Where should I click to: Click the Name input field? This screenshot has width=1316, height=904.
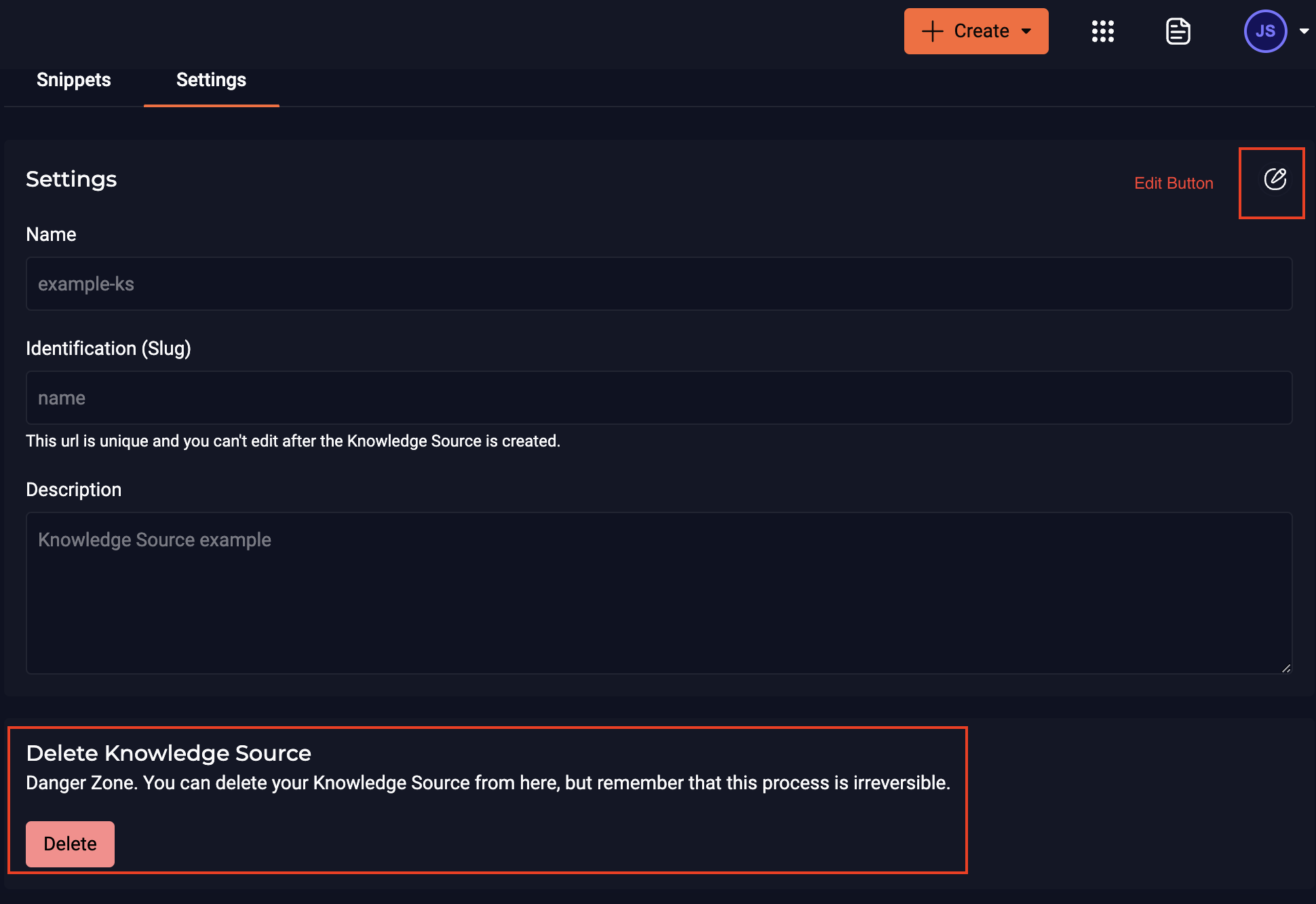tap(657, 283)
